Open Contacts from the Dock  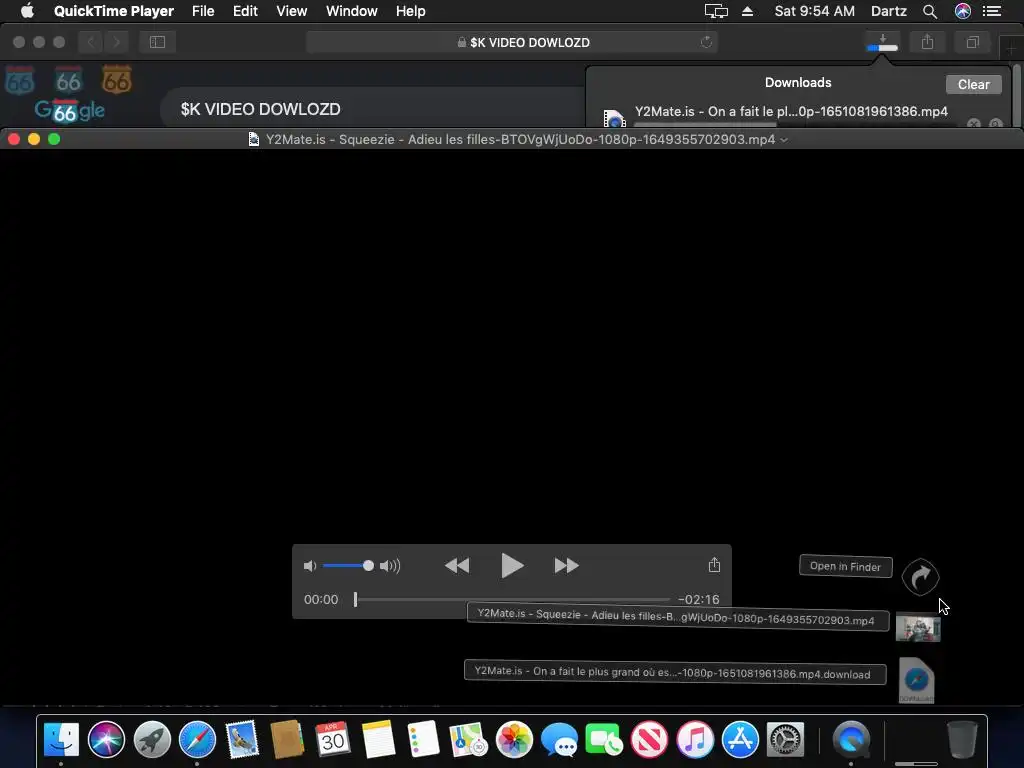[x=287, y=739]
